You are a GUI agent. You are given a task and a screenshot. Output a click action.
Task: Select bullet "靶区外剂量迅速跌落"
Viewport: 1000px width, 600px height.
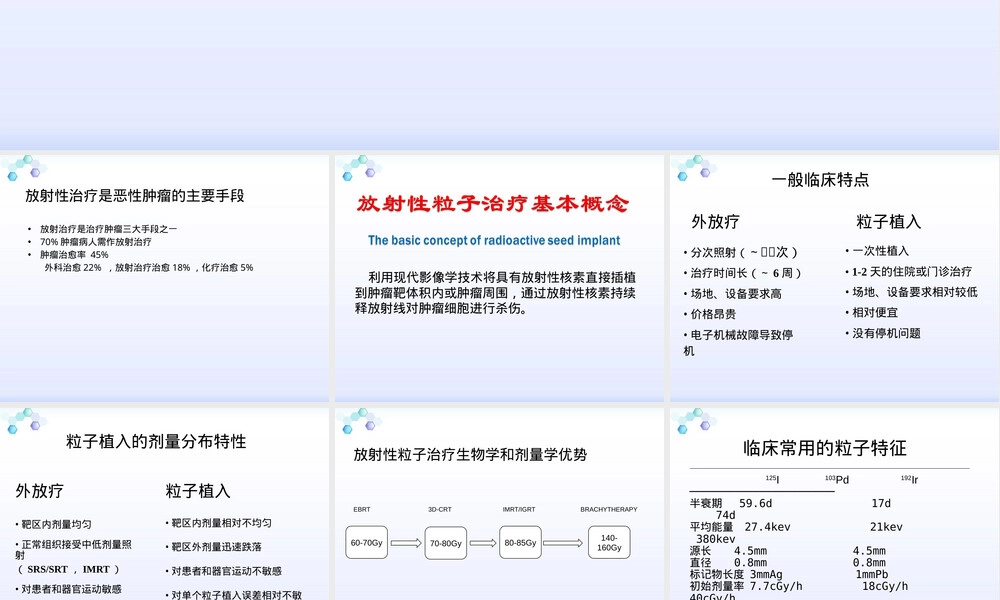(214, 547)
